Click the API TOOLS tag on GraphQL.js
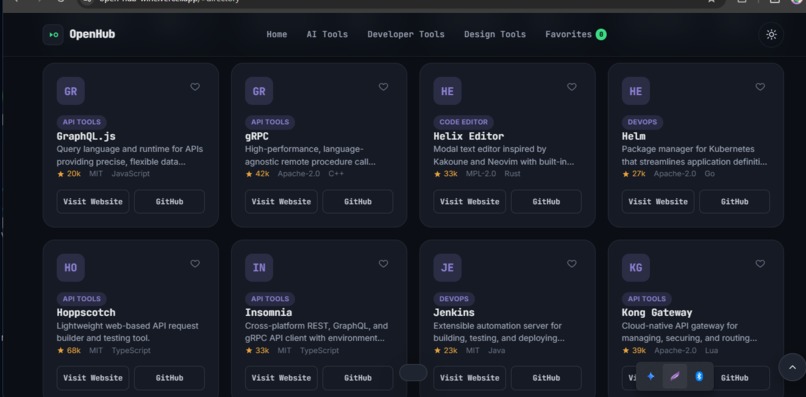806x397 pixels. pos(82,122)
